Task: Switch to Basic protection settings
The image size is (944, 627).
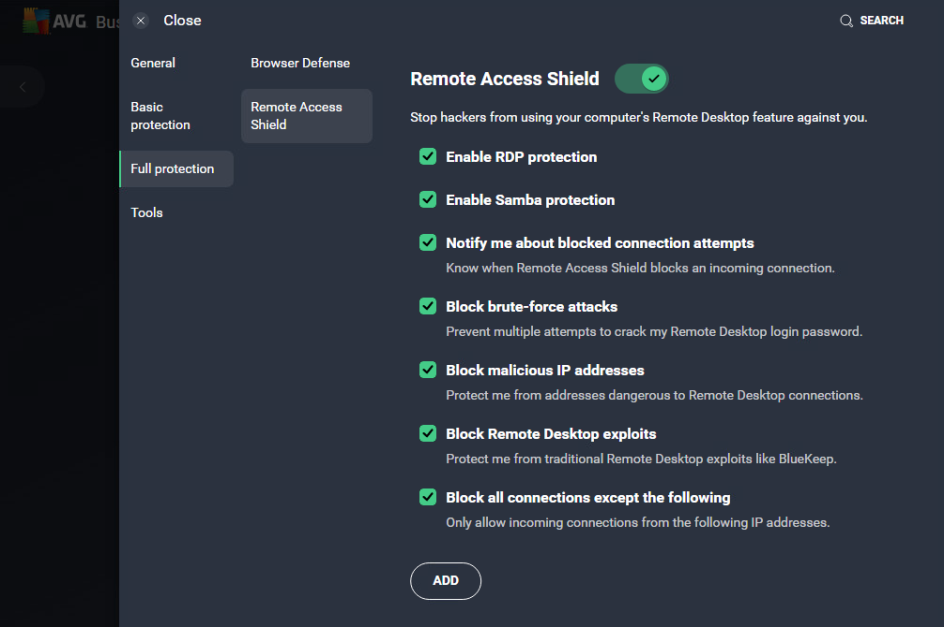Action: (158, 115)
